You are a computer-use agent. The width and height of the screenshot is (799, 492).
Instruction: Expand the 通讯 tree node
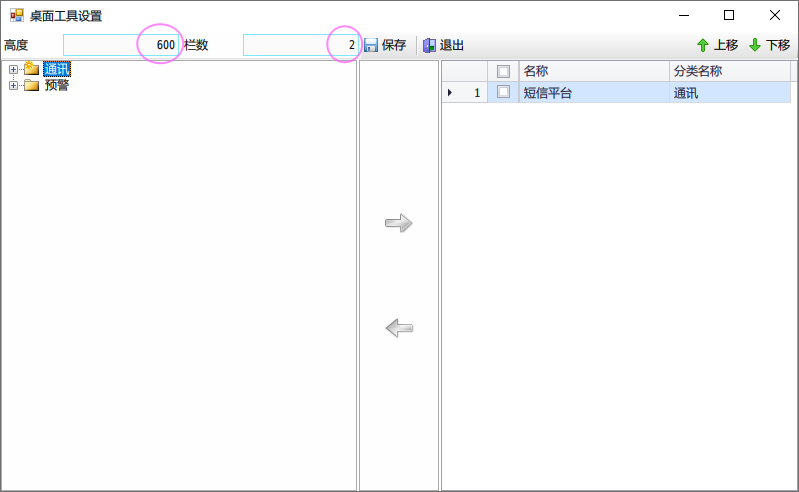[x=13, y=69]
